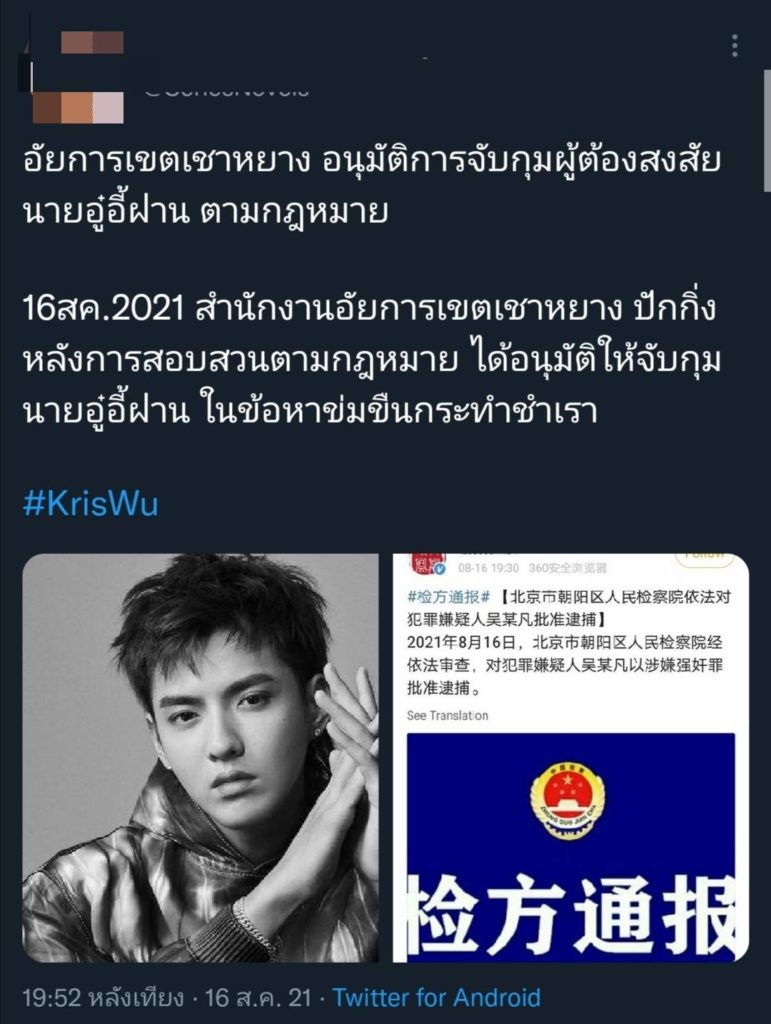Click the national emblem on blue banner
The width and height of the screenshot is (771, 1024).
pyautogui.click(x=567, y=799)
